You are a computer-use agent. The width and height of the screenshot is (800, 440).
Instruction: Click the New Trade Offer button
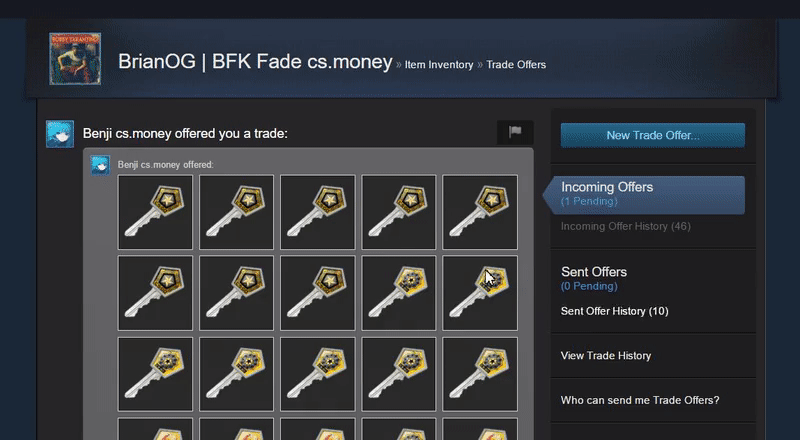pyautogui.click(x=653, y=135)
